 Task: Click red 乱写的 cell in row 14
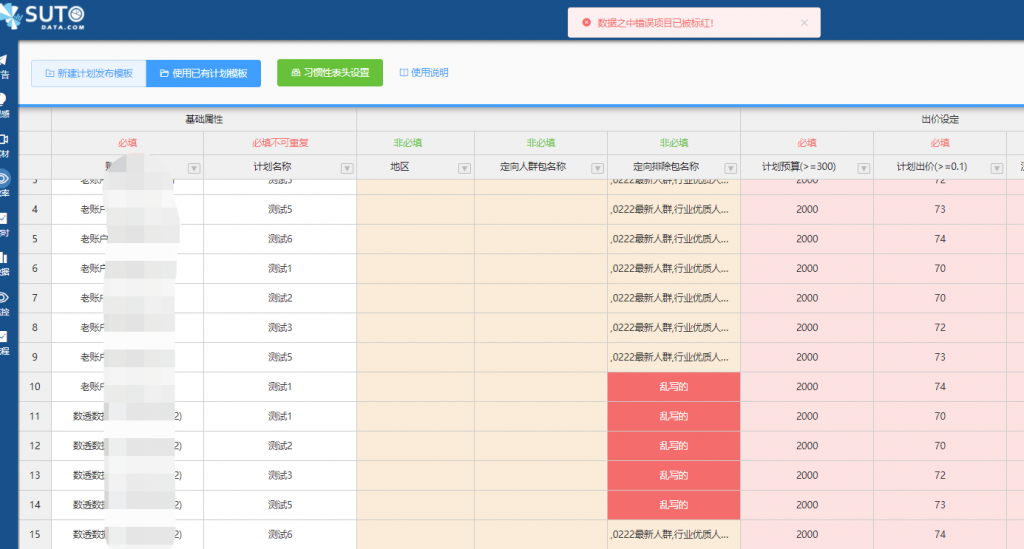674,505
